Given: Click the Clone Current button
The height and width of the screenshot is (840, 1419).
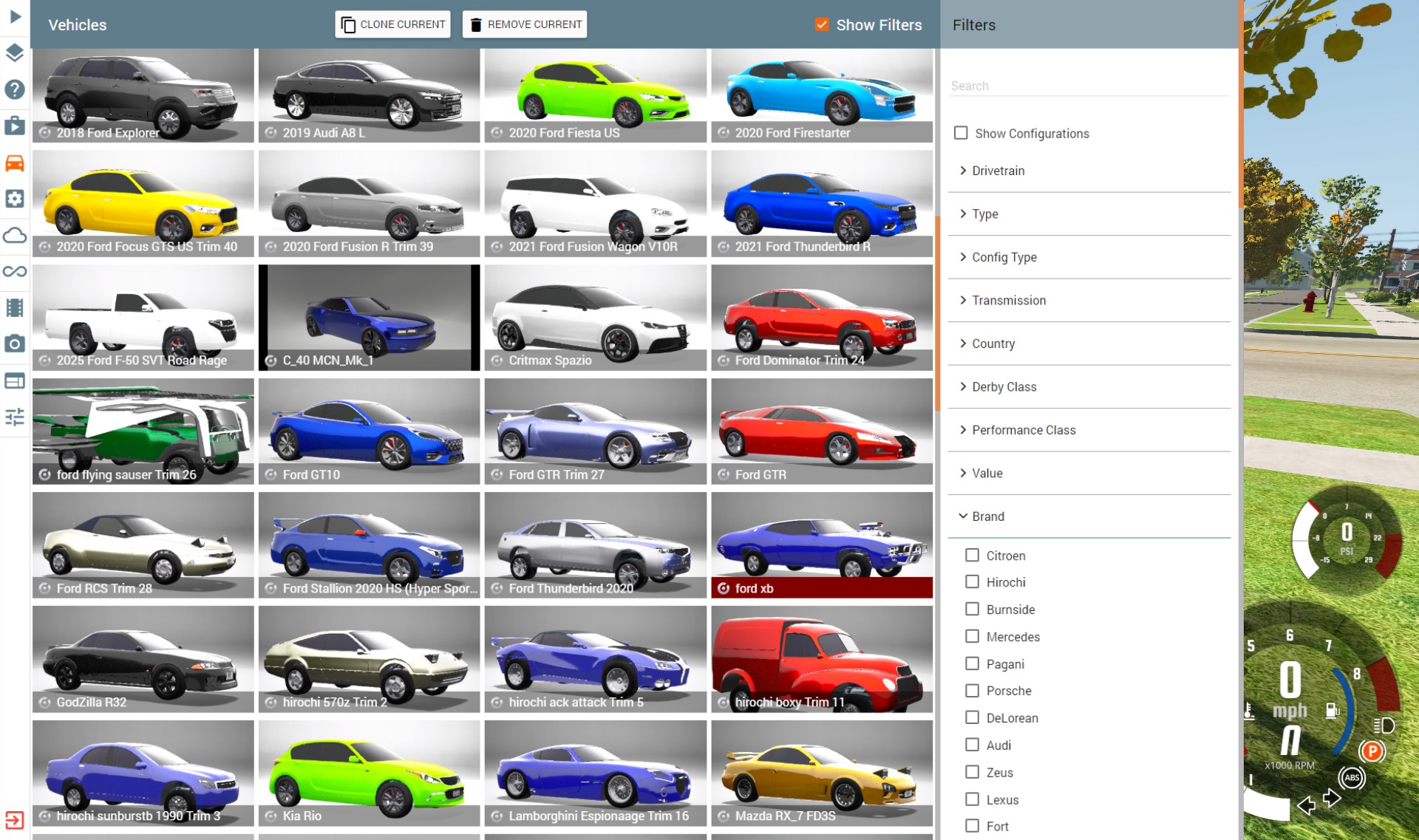Looking at the screenshot, I should coord(393,24).
